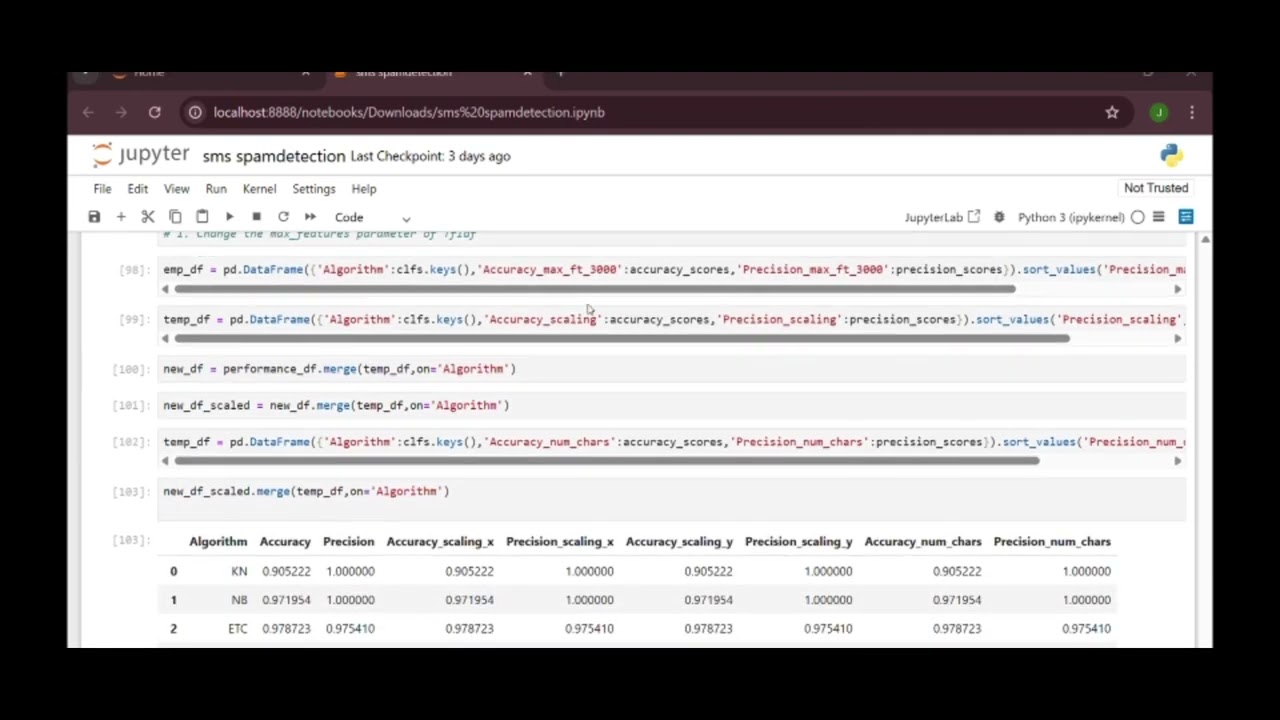The height and width of the screenshot is (720, 1280).
Task: Open the browser three-dot menu
Action: coord(1192,113)
